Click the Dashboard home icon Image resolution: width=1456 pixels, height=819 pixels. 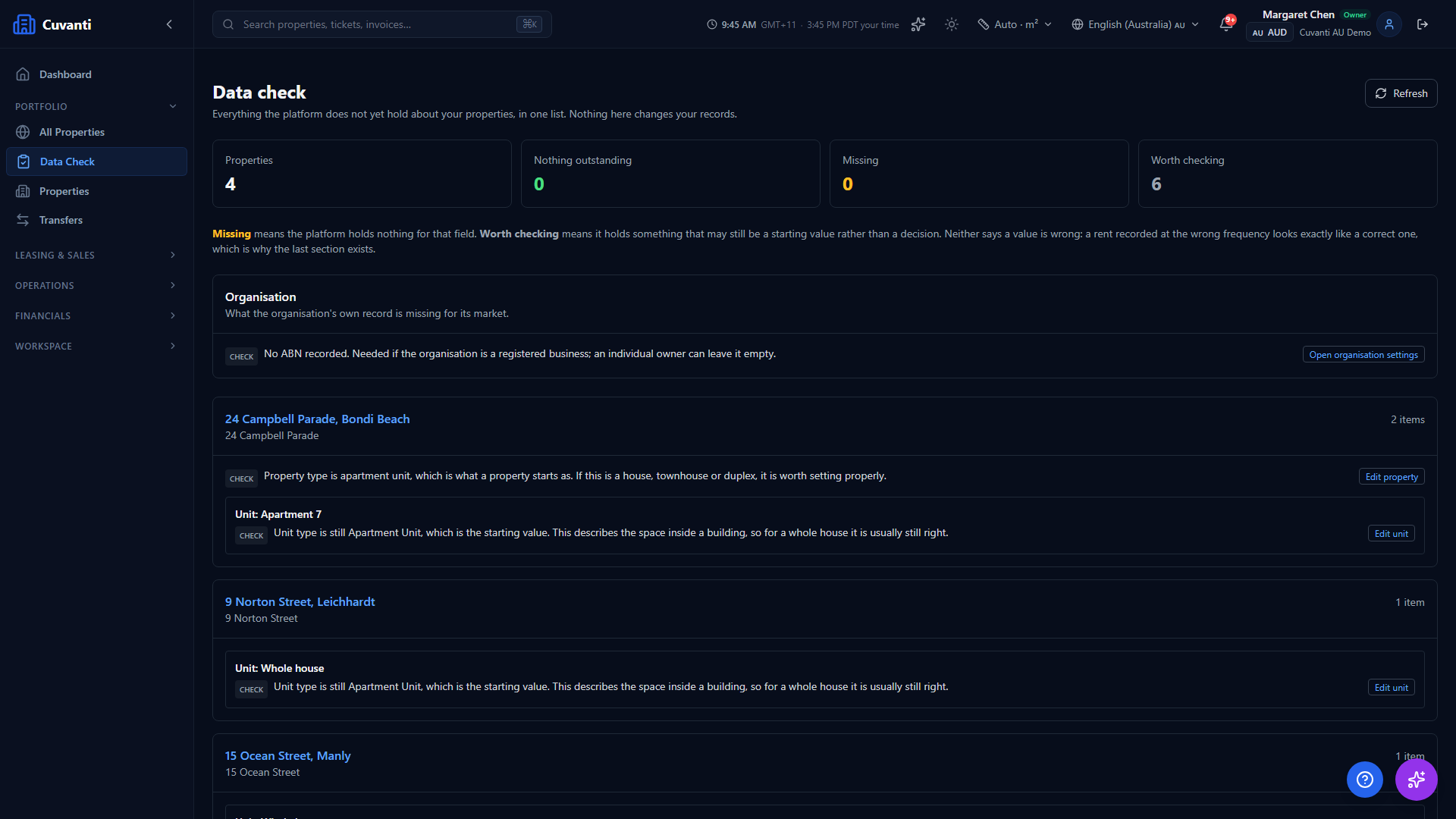click(23, 74)
